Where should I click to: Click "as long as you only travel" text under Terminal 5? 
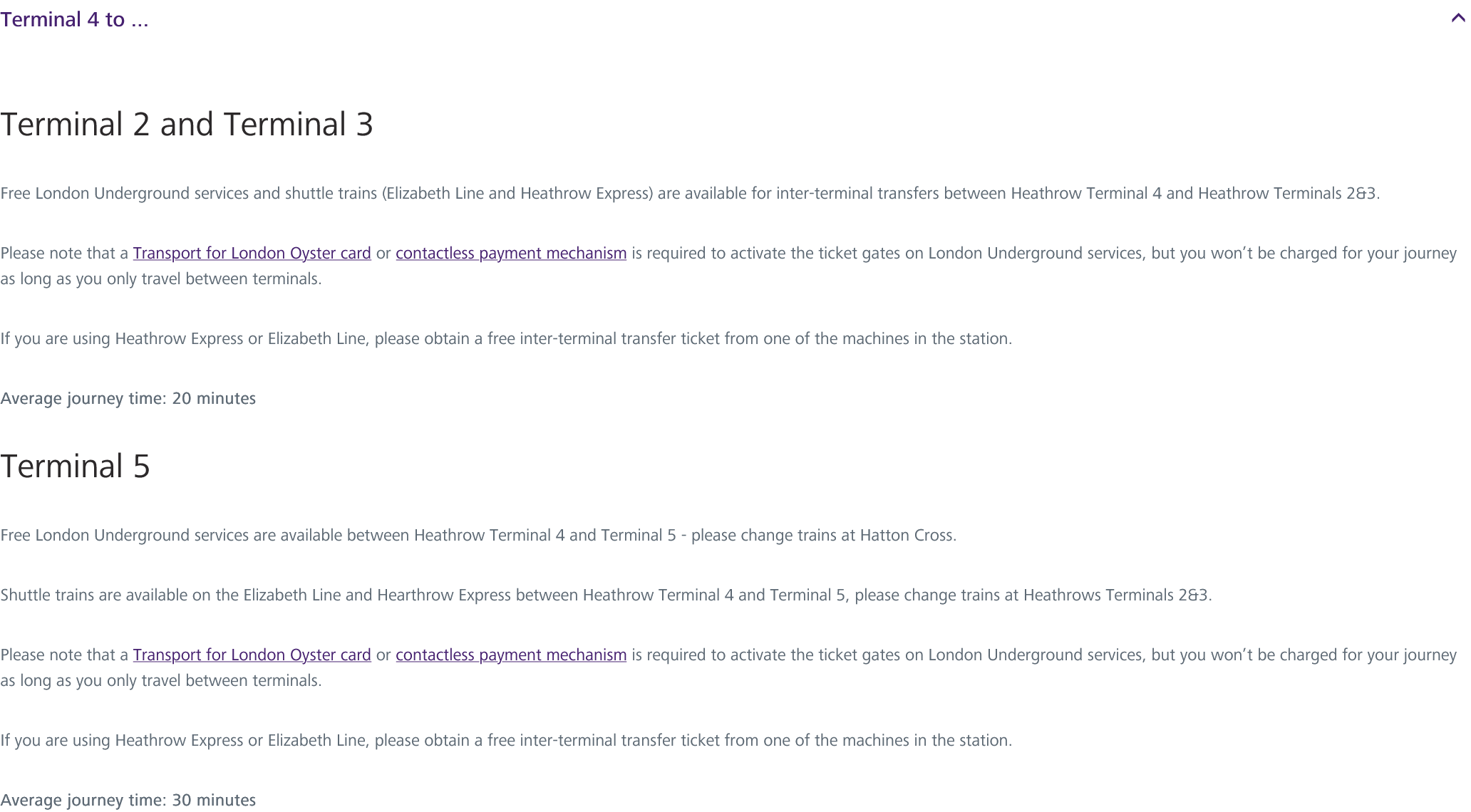click(160, 681)
